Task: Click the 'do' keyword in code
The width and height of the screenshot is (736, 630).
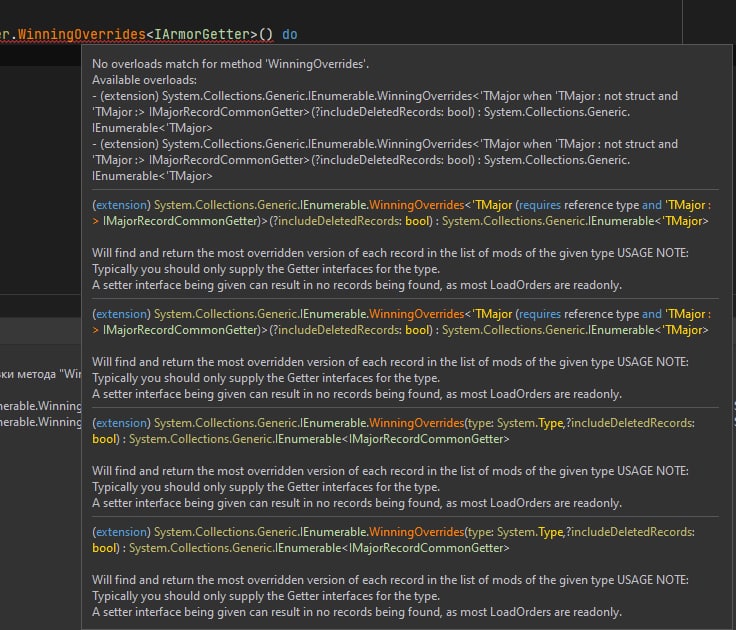Action: click(290, 34)
